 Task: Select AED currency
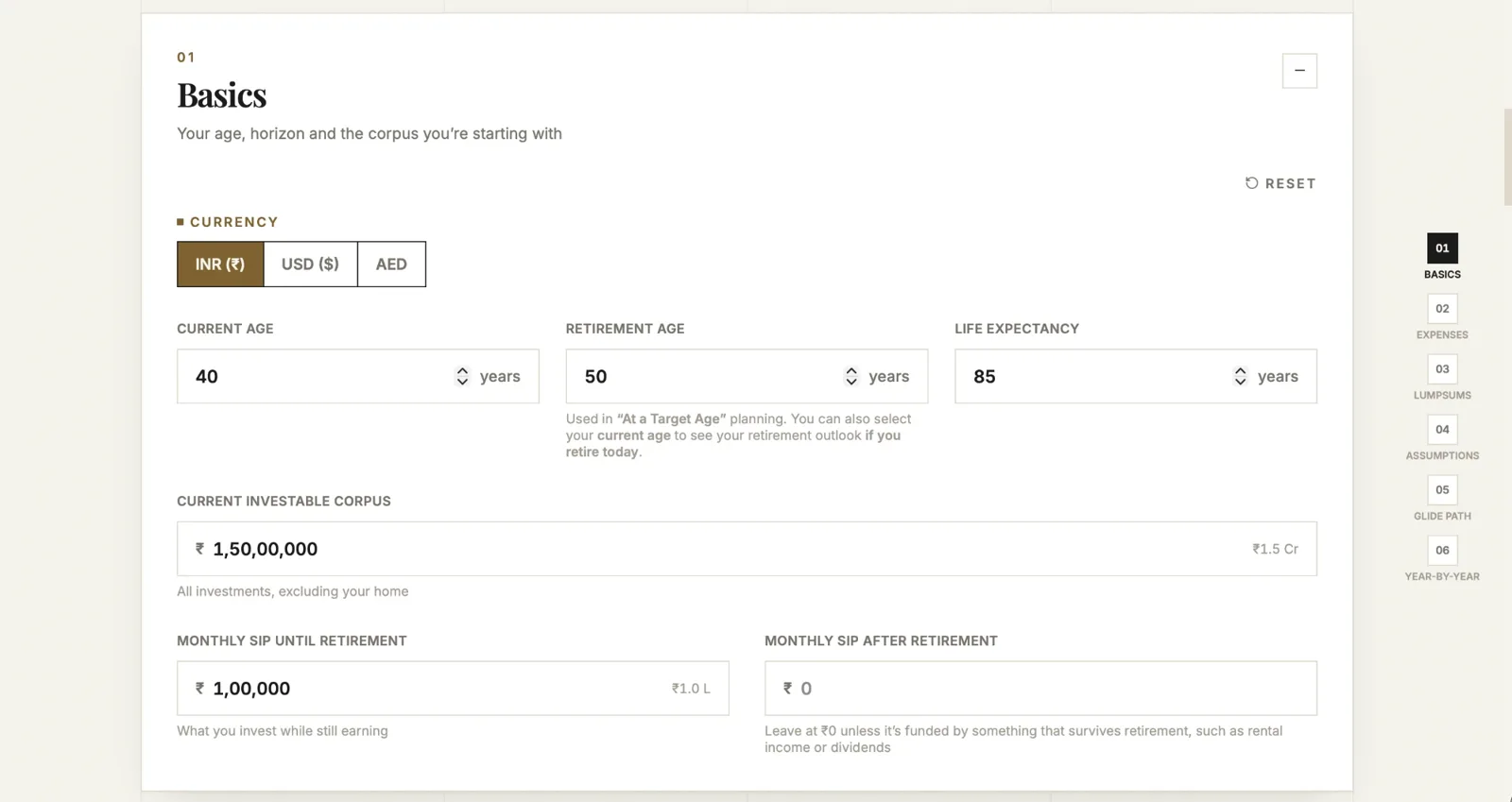(391, 264)
